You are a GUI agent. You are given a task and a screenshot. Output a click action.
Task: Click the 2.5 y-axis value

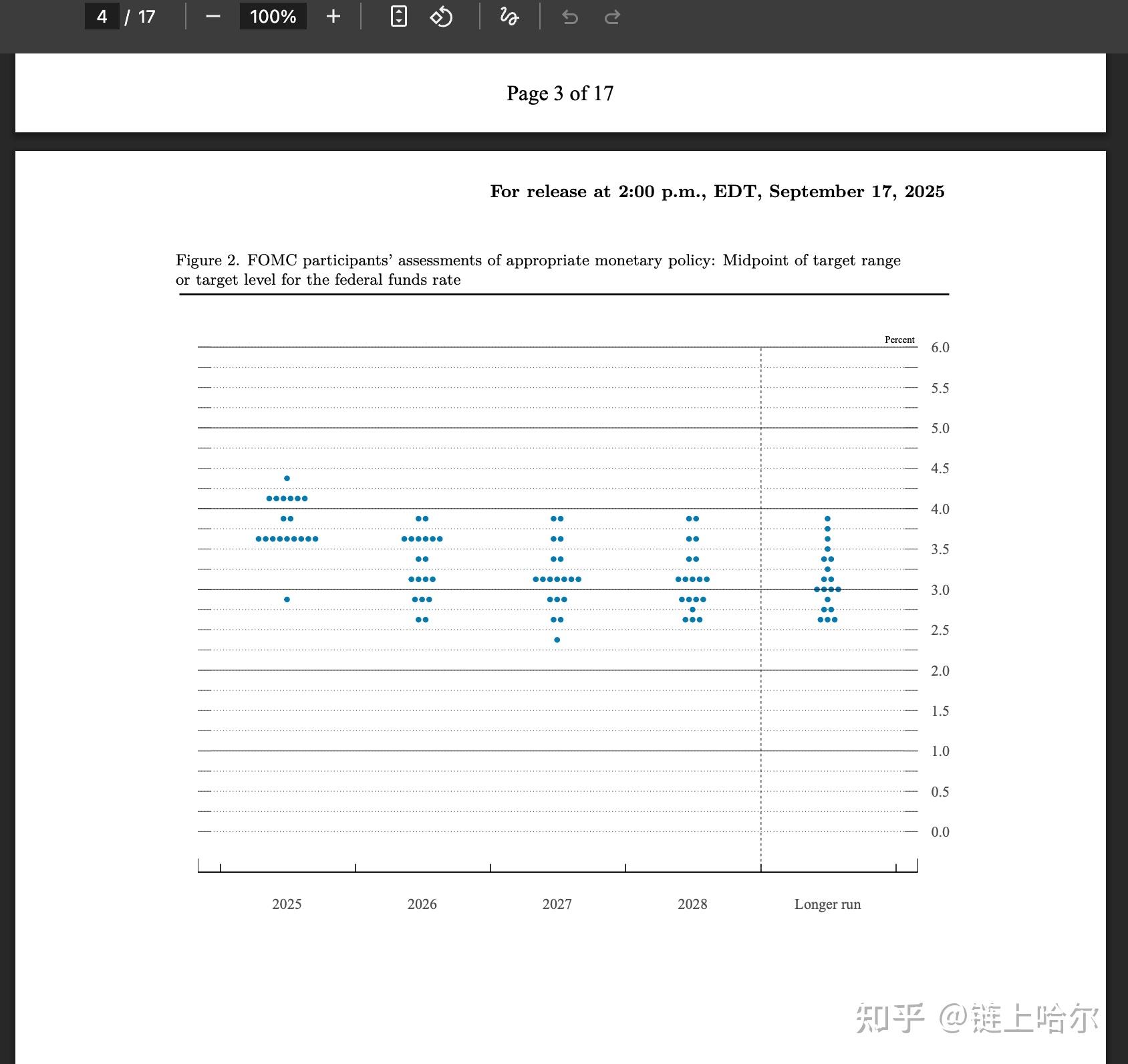940,630
